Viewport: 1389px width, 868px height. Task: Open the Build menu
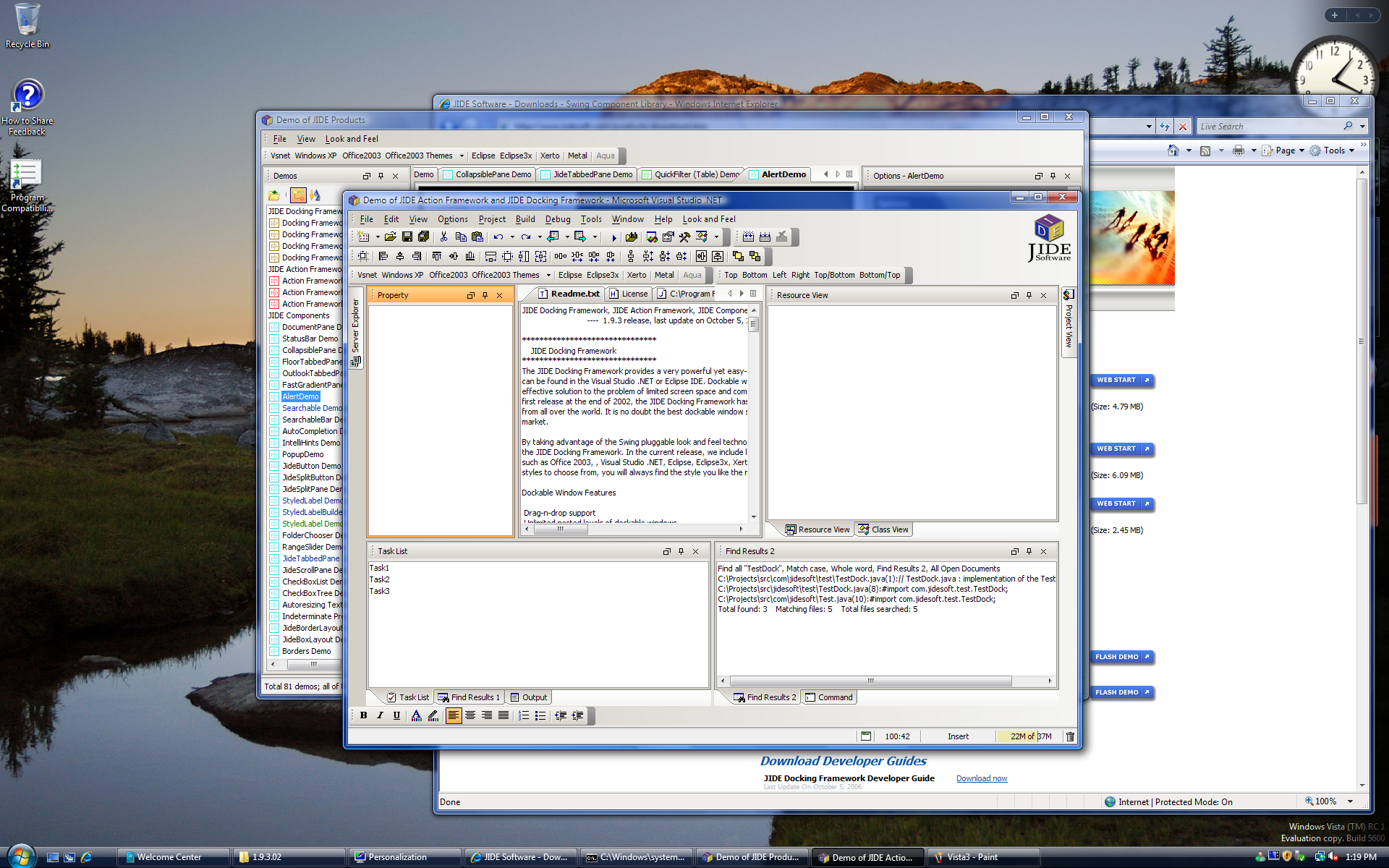[525, 219]
